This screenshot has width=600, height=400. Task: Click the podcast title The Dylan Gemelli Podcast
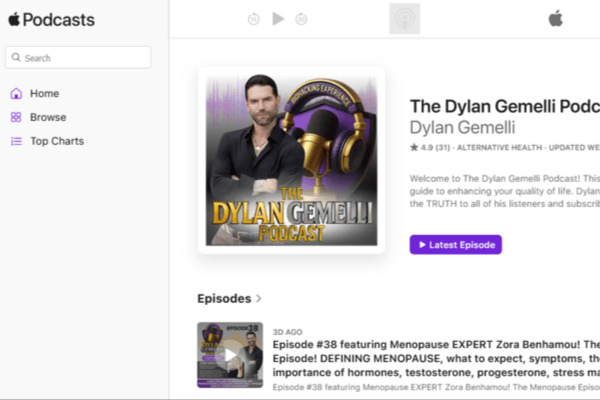505,106
